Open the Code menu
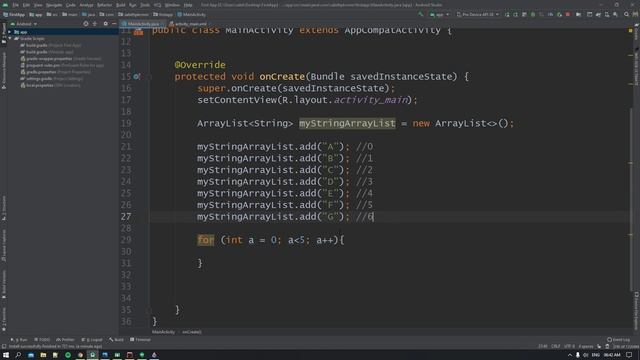This screenshot has width=640, height=360. [x=71, y=5]
